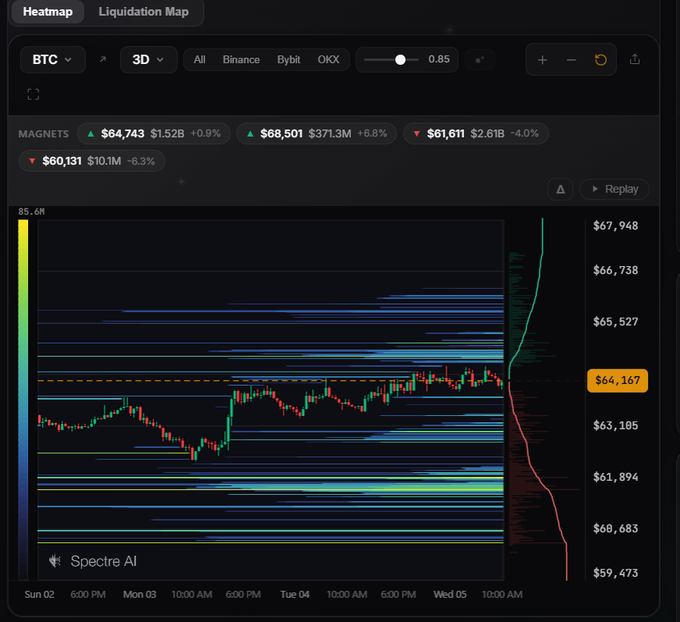This screenshot has width=680, height=622.
Task: Click the Mon 03 time axis label
Action: [140, 594]
